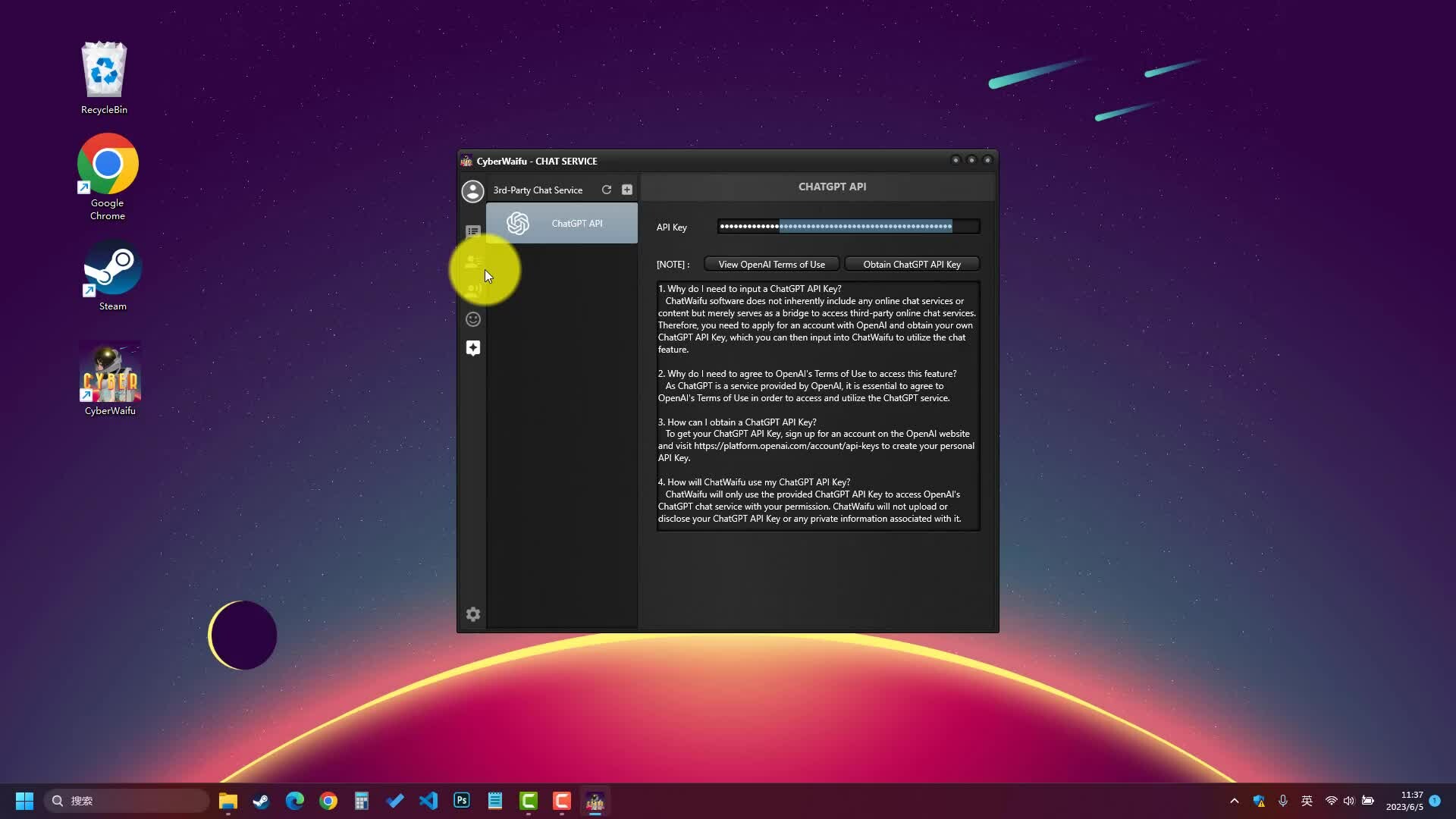The width and height of the screenshot is (1456, 819).
Task: Click the Windows Start button
Action: pyautogui.click(x=24, y=801)
